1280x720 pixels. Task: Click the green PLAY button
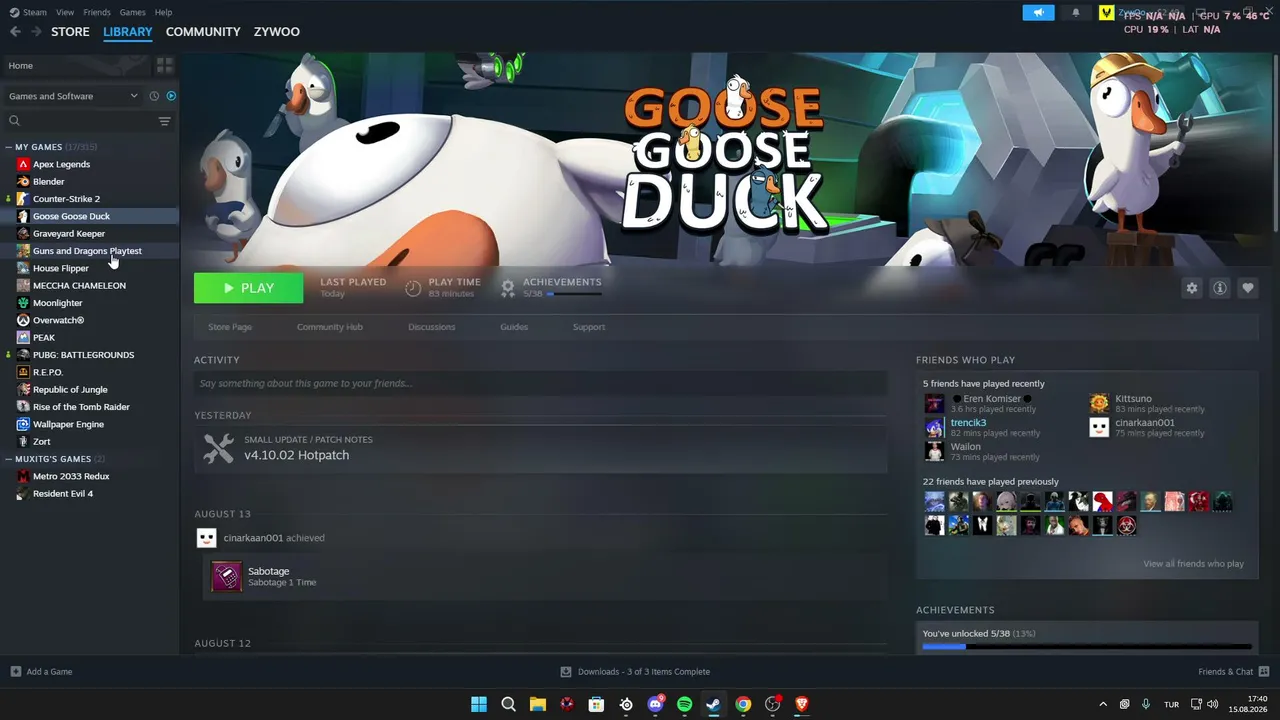[x=248, y=288]
